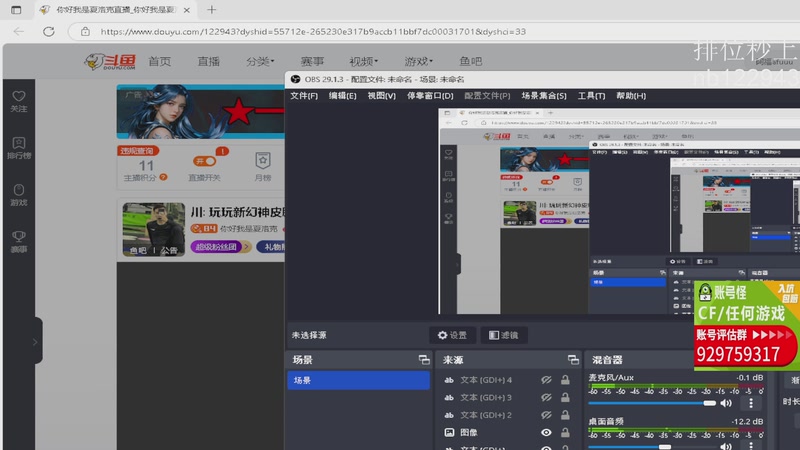Viewport: 800px width, 450px height.
Task: Open the 配置文件(P) menu in OBS
Action: tap(487, 95)
